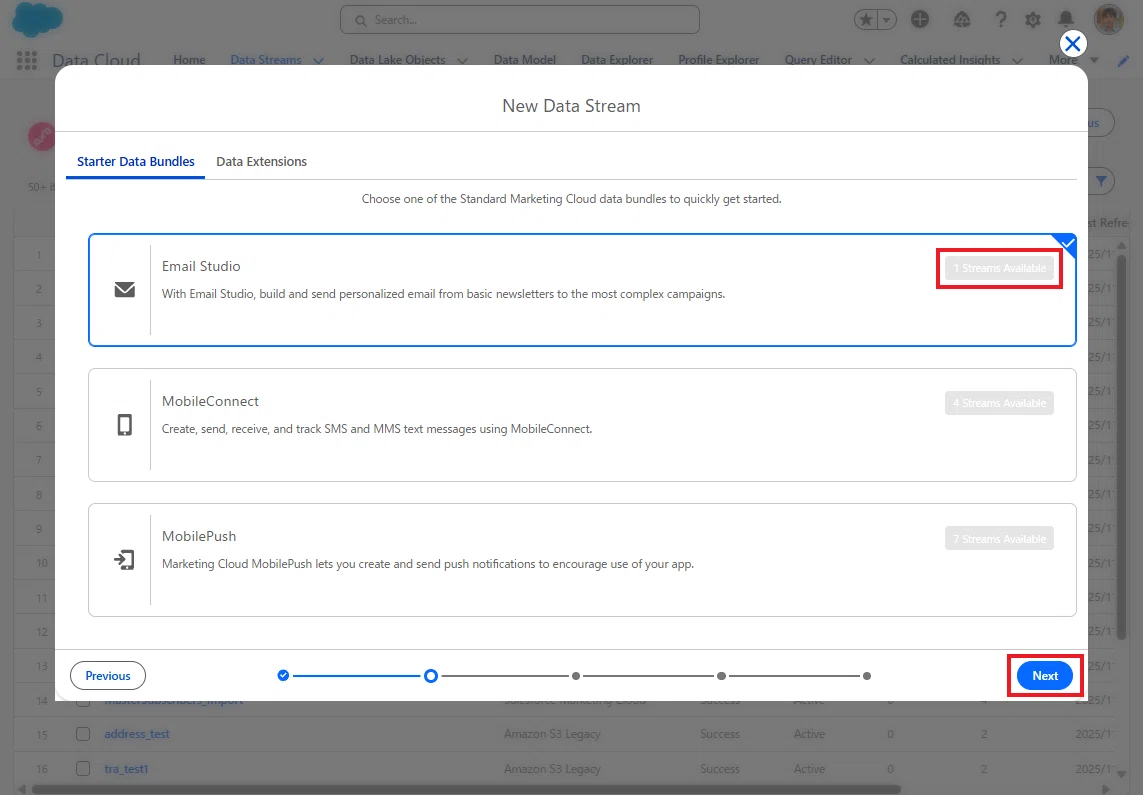Viewport: 1143px width, 795px height.
Task: Open the Data Lake Objects nav tab
Action: pos(397,60)
